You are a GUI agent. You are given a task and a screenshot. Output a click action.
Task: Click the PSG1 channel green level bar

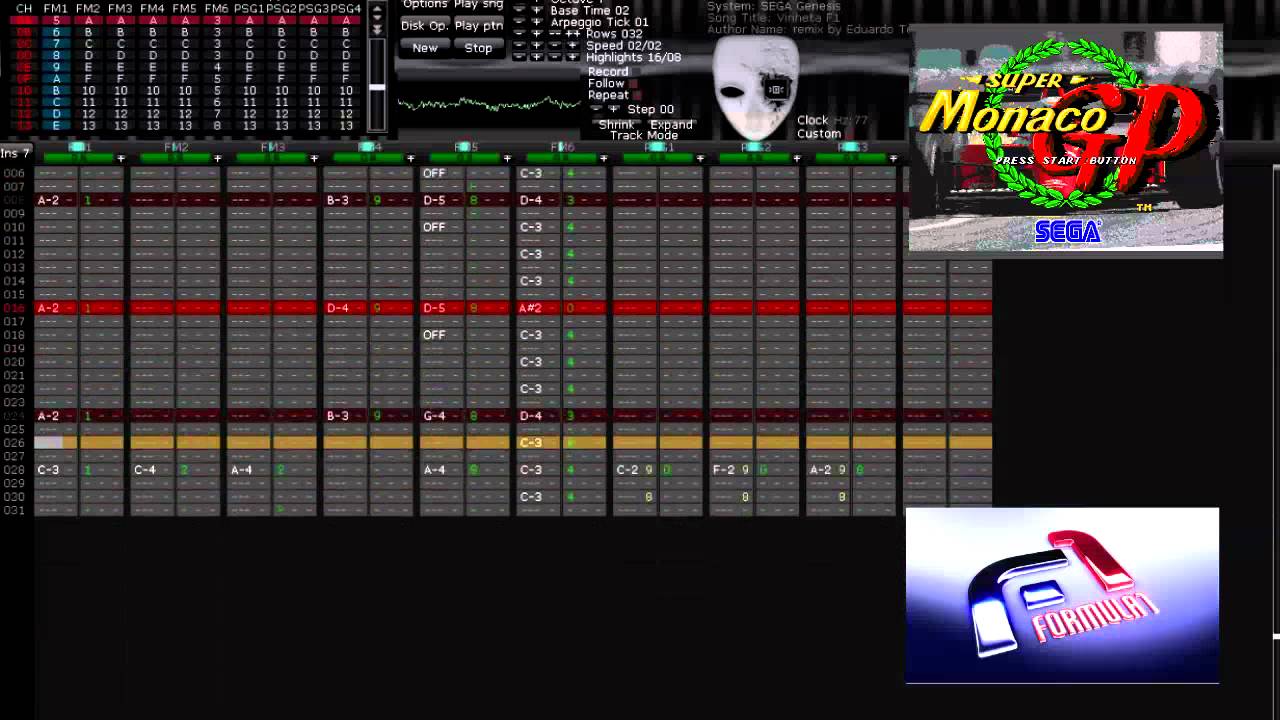658,158
